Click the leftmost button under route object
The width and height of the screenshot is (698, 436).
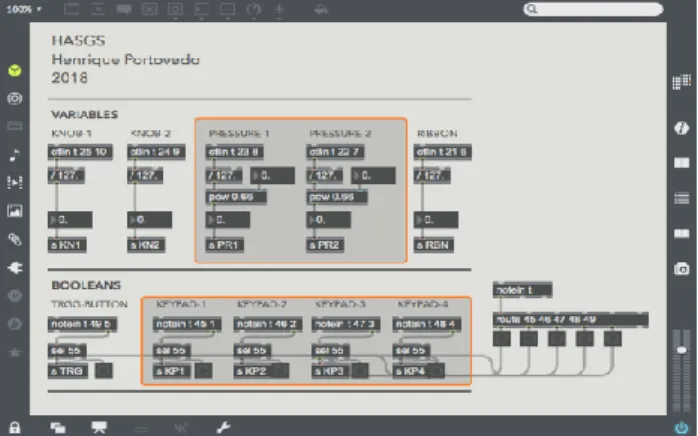502,339
